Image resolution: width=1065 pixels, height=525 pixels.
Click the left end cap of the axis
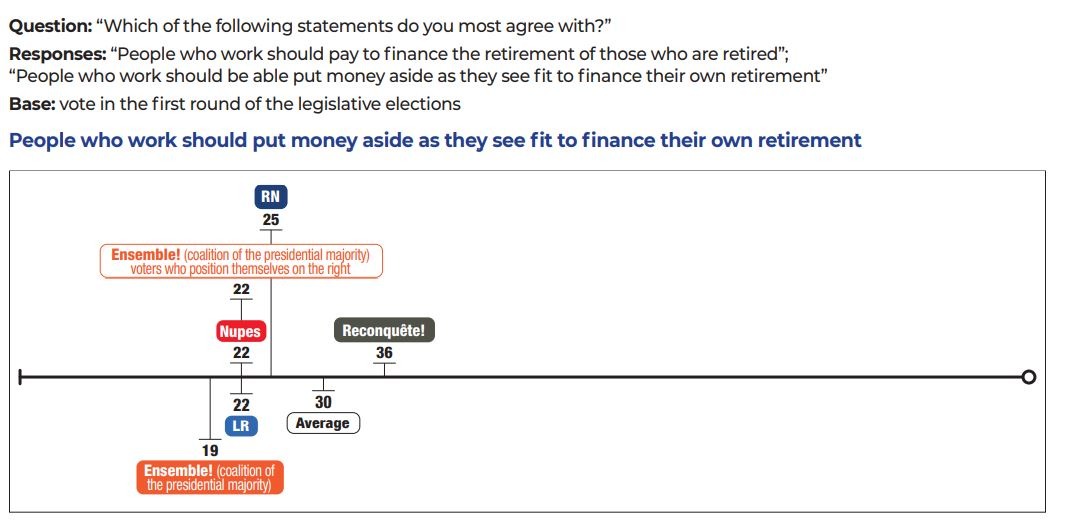pyautogui.click(x=20, y=377)
